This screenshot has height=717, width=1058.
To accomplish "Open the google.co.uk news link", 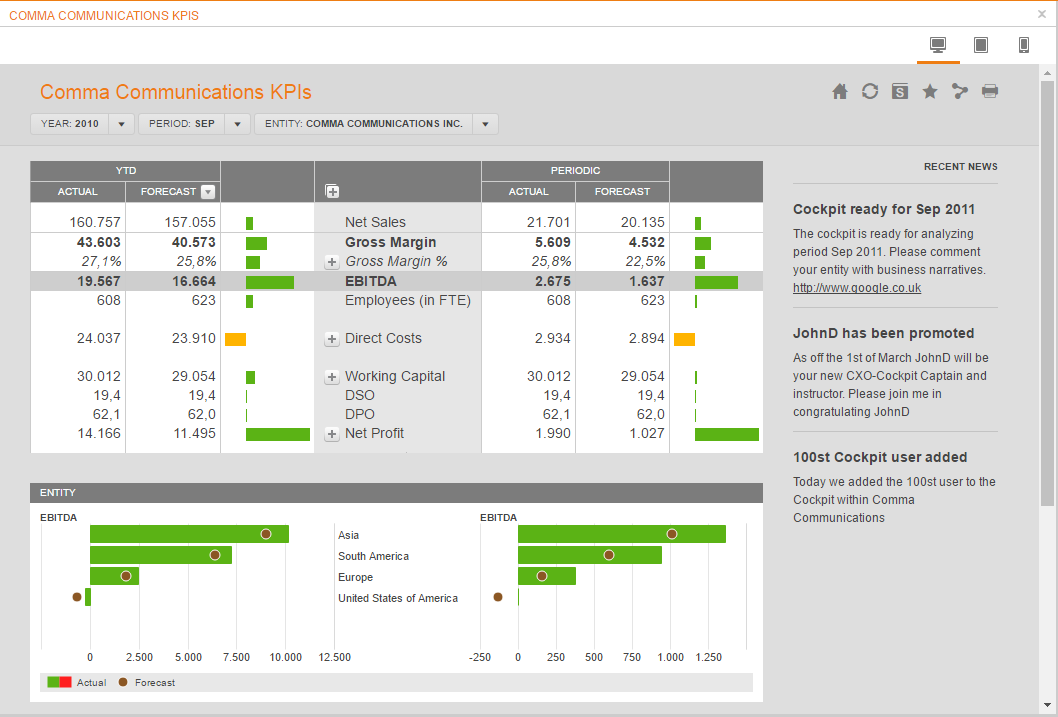I will tap(856, 288).
